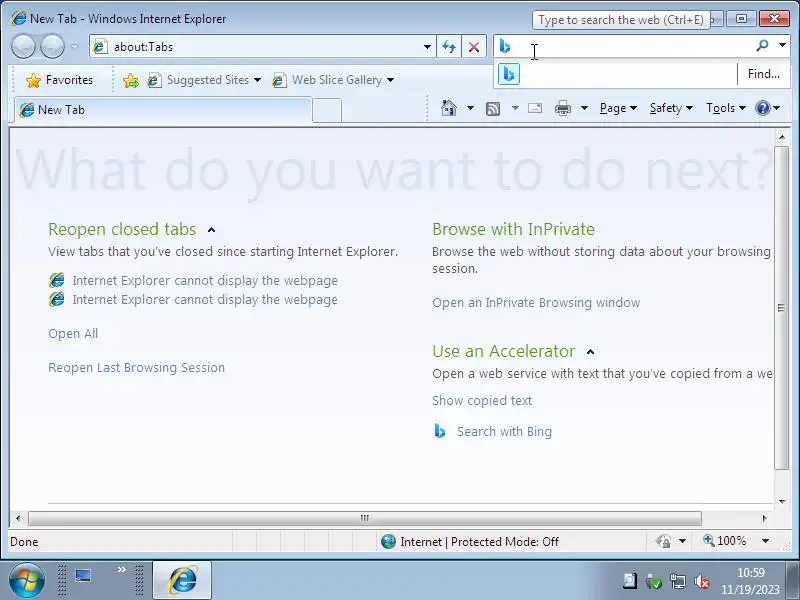This screenshot has width=800, height=600.
Task: Click the Forward navigation button
Action: [x=52, y=47]
